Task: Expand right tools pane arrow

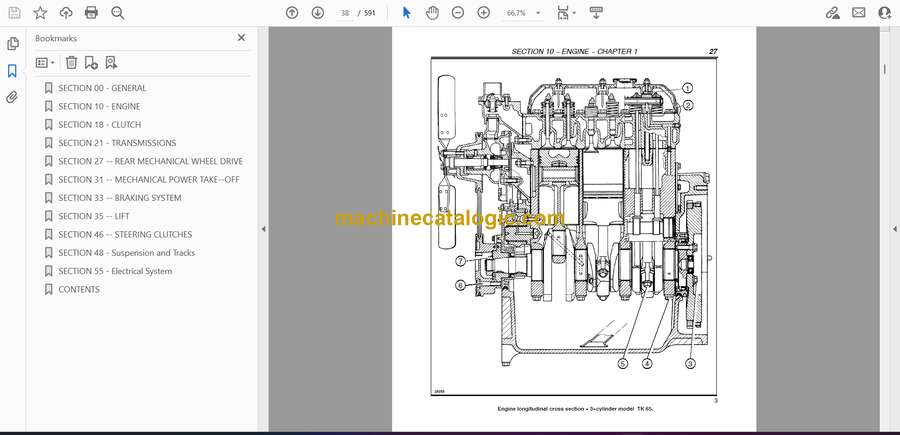Action: (894, 229)
